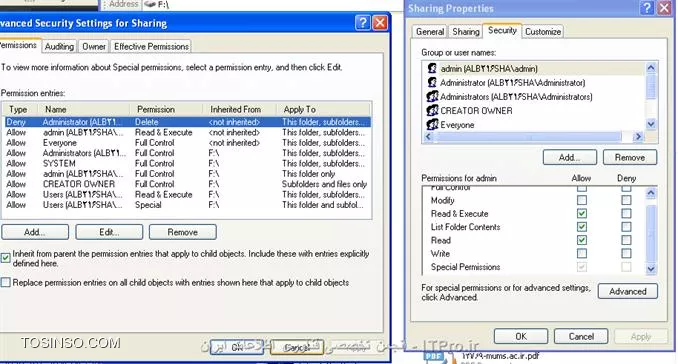Image resolution: width=678 pixels, height=364 pixels.
Task: Select the Security tab
Action: pos(502,30)
